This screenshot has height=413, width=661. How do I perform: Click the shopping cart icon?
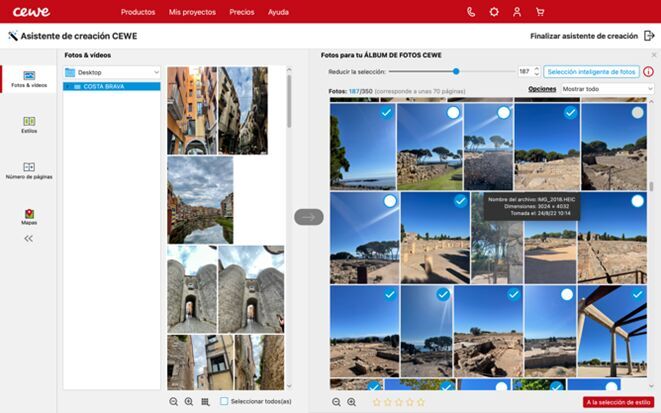540,12
